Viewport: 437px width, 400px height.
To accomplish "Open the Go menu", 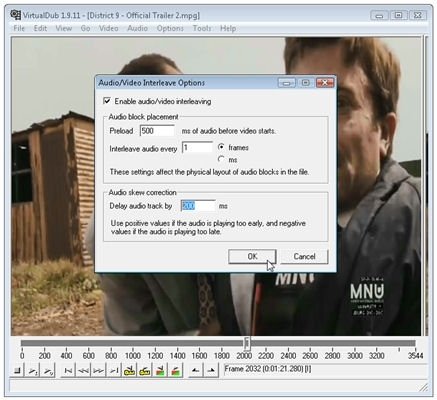I will tap(85, 28).
